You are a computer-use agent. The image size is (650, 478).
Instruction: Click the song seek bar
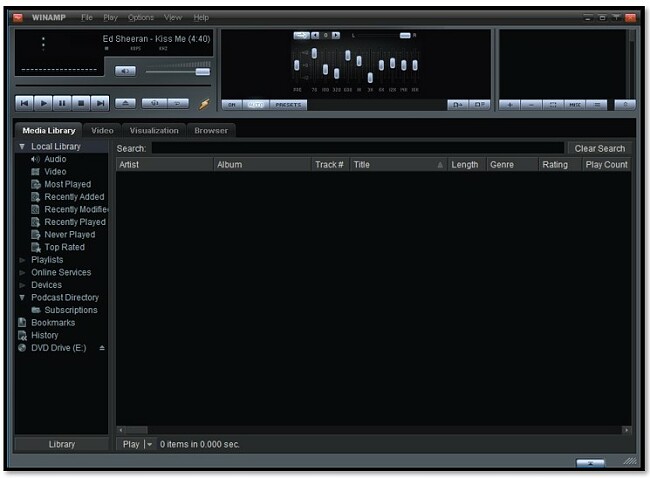[113, 86]
